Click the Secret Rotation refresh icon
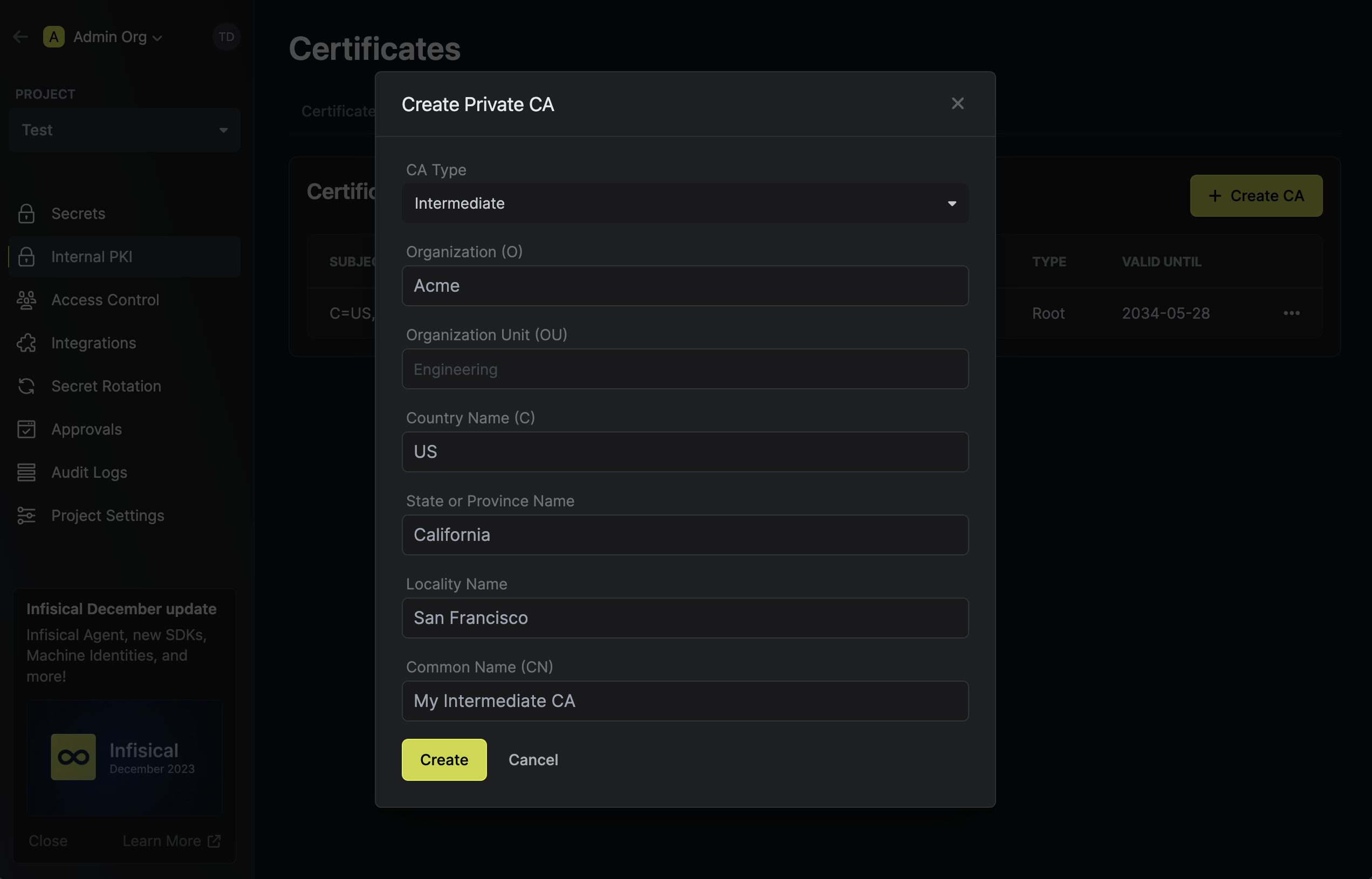This screenshot has height=879, width=1372. tap(26, 387)
